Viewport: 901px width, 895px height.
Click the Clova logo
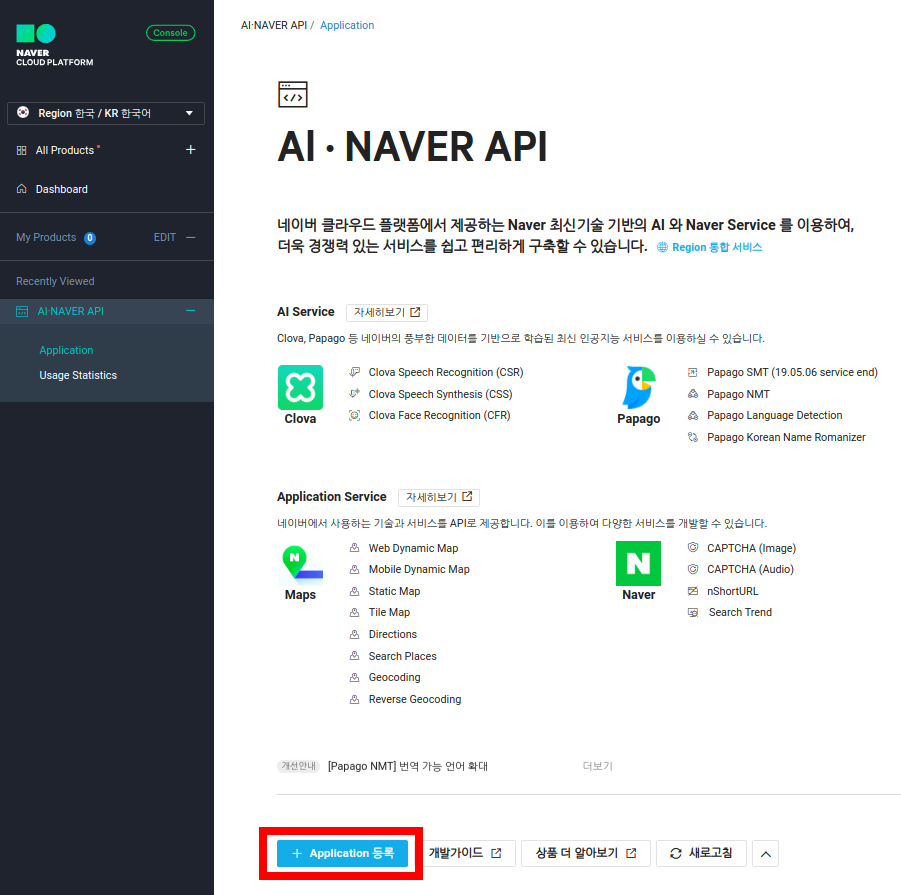[301, 388]
